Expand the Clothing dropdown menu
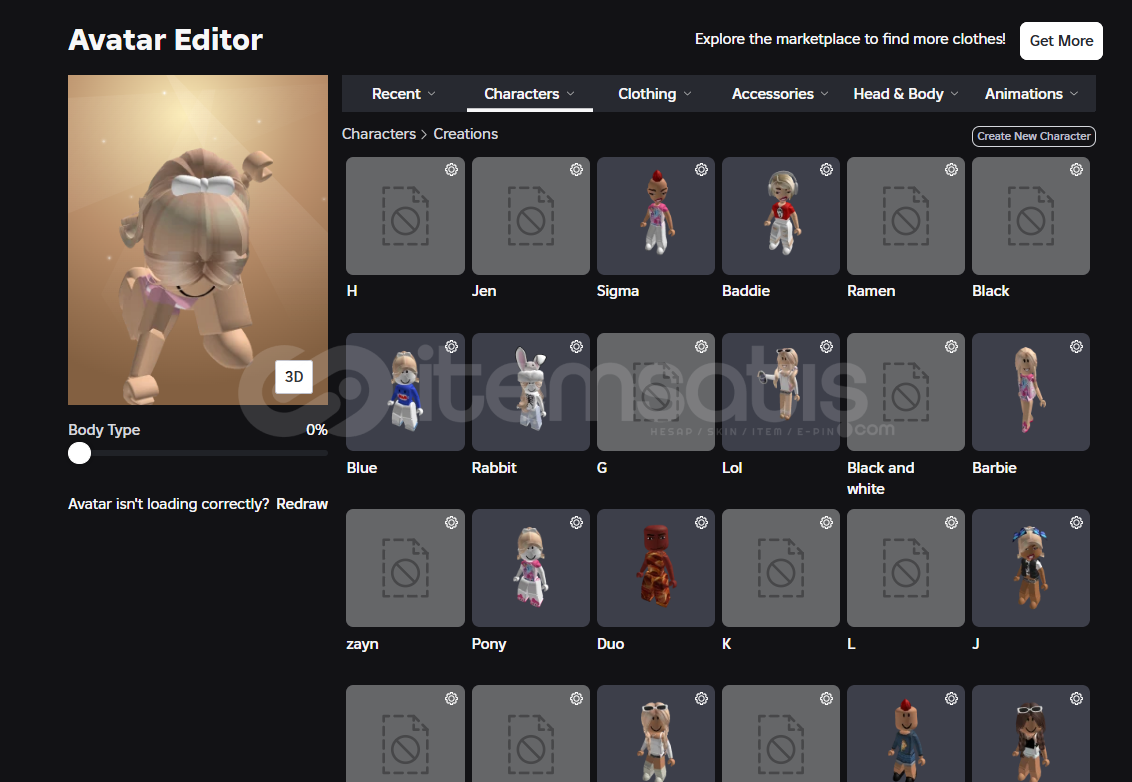 tap(654, 94)
